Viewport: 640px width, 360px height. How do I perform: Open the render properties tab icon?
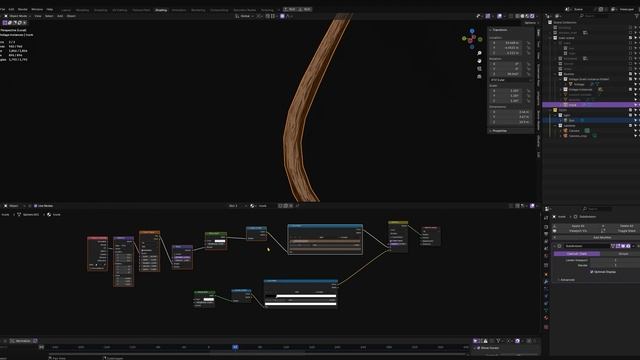click(x=546, y=227)
